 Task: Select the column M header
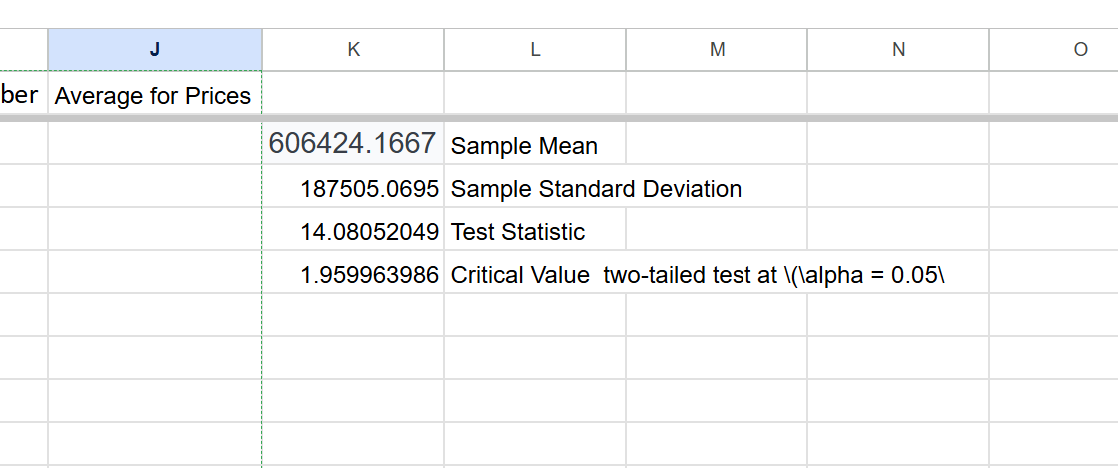[x=717, y=49]
